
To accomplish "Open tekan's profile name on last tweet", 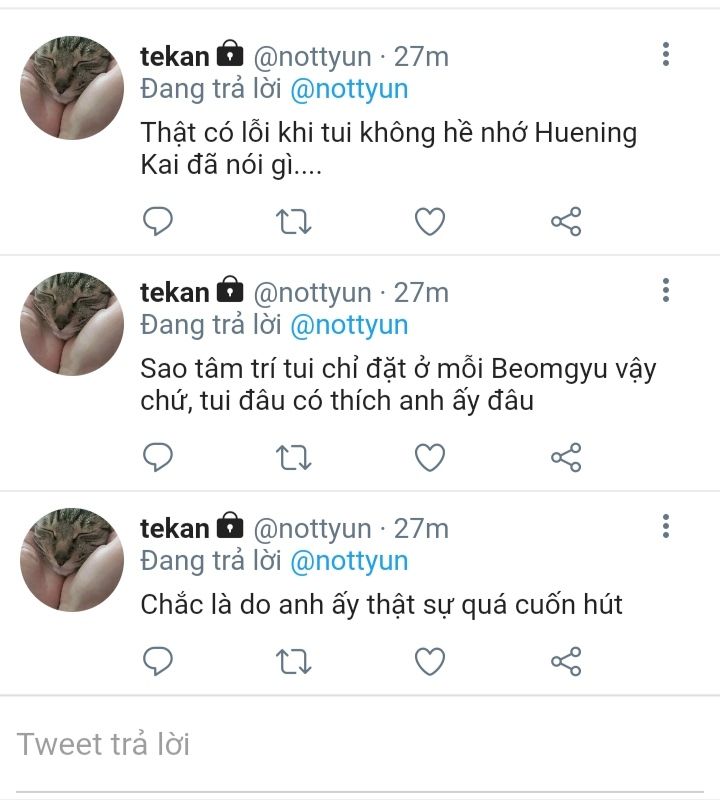I will click(x=175, y=528).
